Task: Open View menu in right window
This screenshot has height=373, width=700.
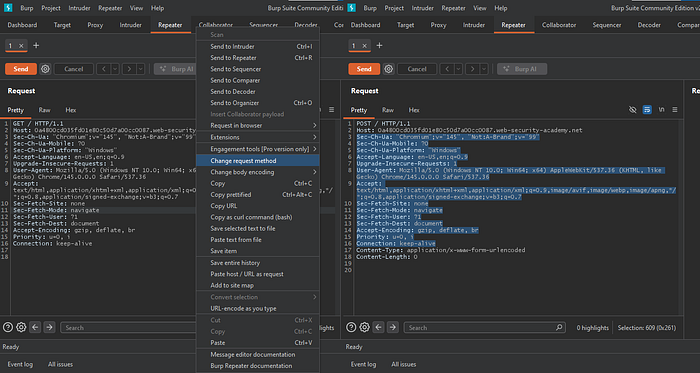Action: [480, 8]
